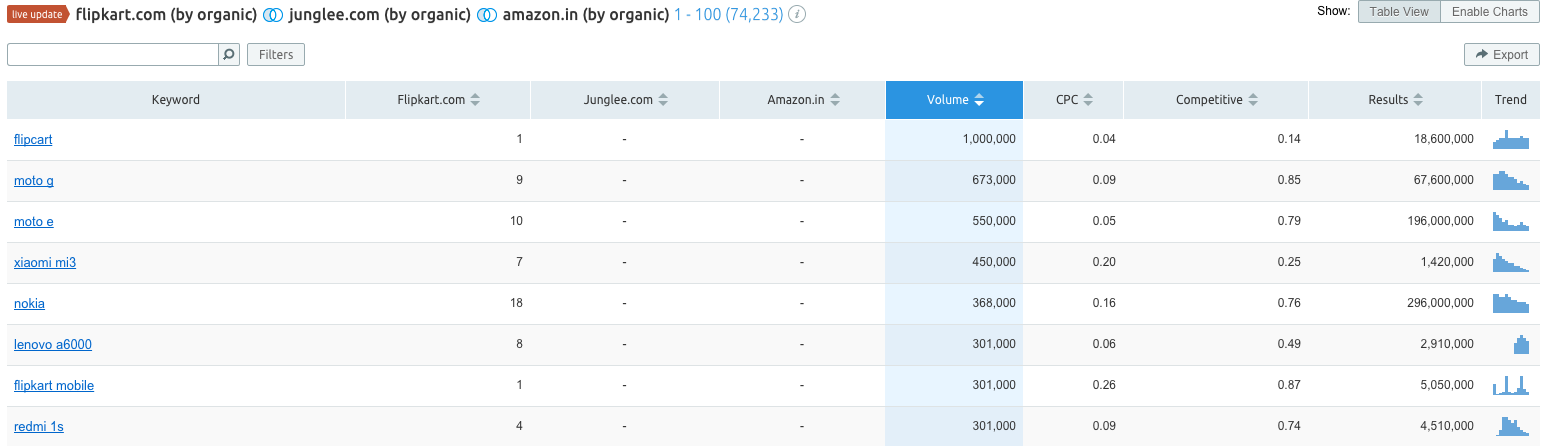Open trend chart for moto g row
Image resolution: width=1550 pixels, height=446 pixels.
pyautogui.click(x=1511, y=180)
